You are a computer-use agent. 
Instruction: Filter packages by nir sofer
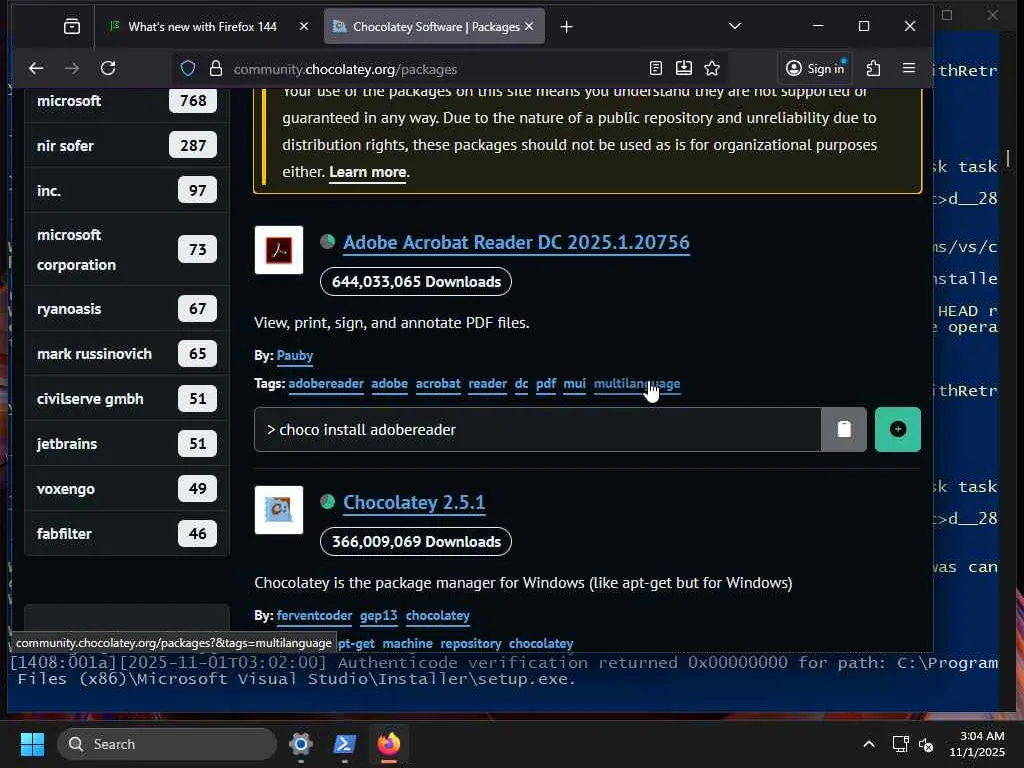pyautogui.click(x=127, y=145)
